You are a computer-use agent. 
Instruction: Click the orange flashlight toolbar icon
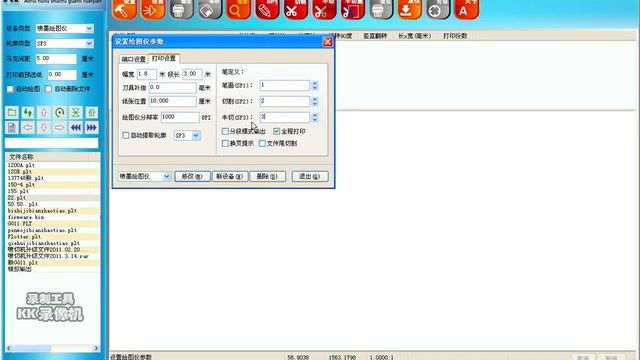tap(153, 9)
